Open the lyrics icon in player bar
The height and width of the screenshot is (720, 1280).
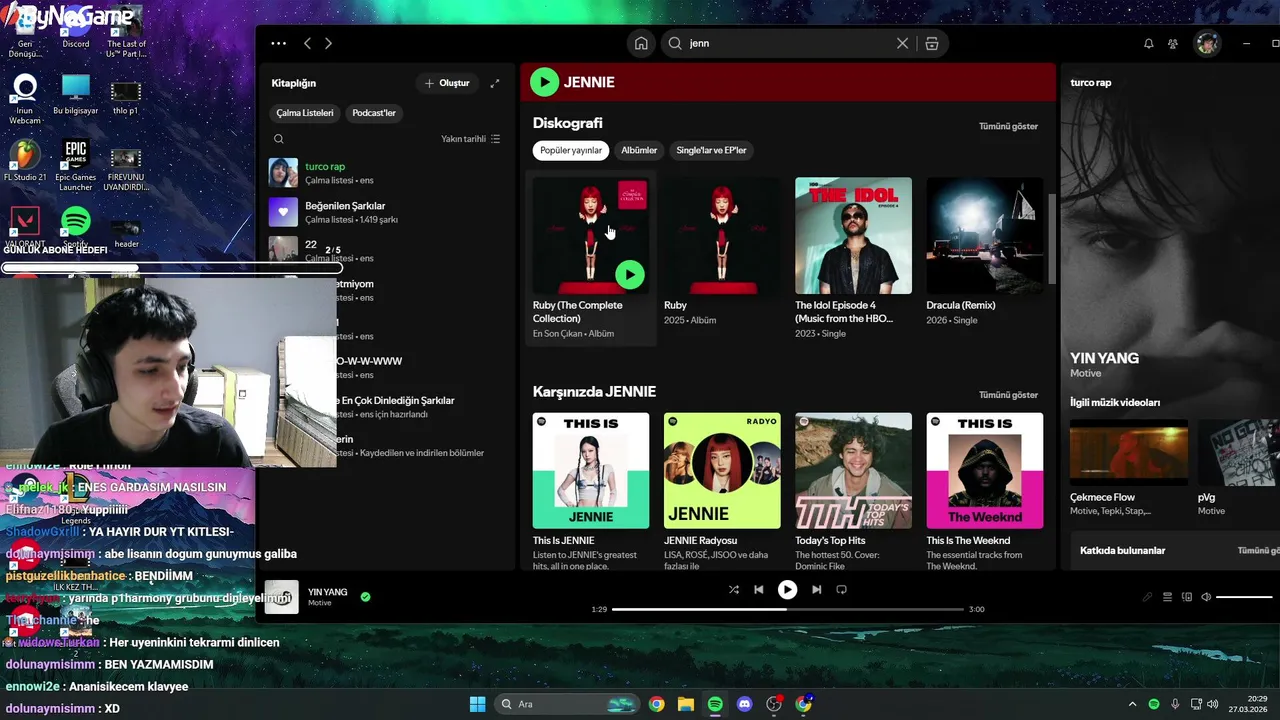coord(1147,597)
